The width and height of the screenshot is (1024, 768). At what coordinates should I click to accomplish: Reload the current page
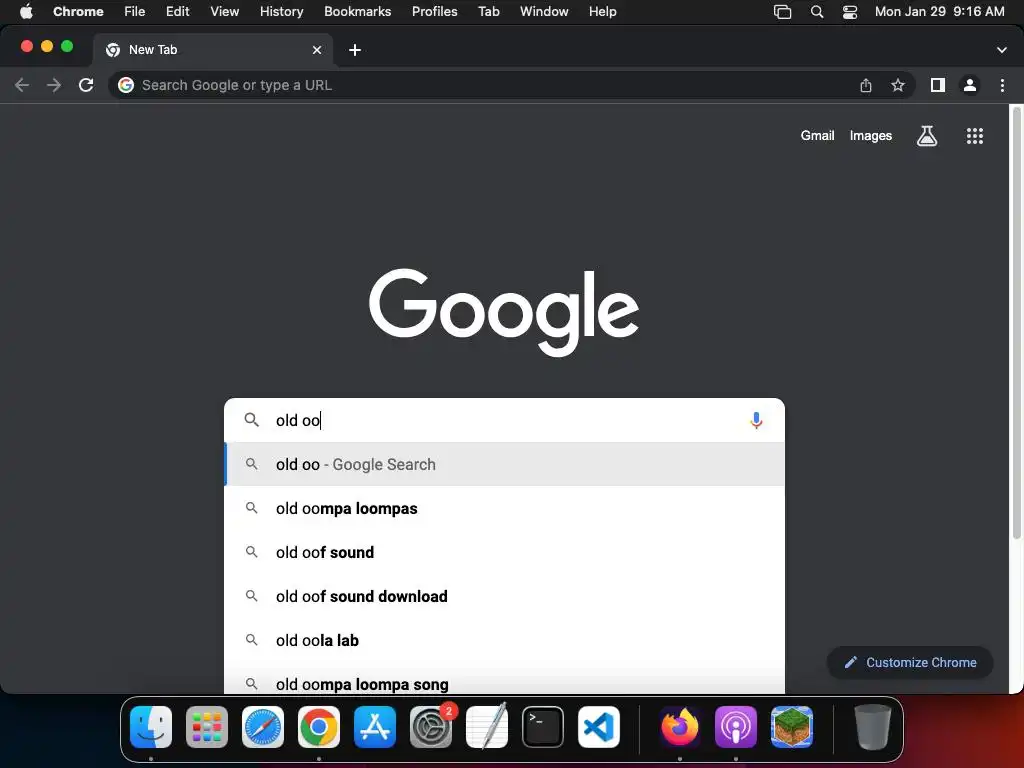tap(86, 85)
